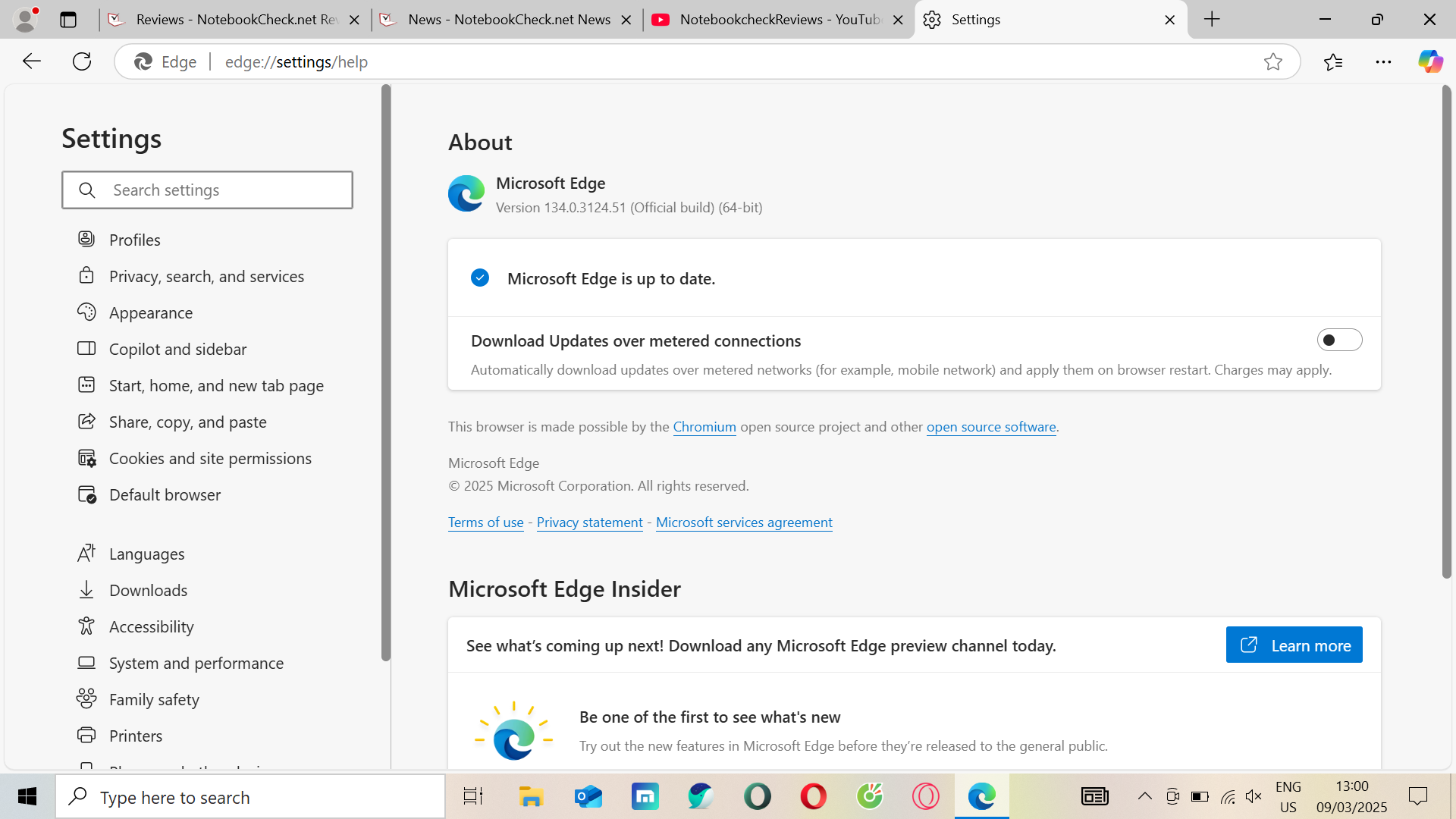Open Microsoft services agreement link
Viewport: 1456px width, 819px height.
(744, 522)
